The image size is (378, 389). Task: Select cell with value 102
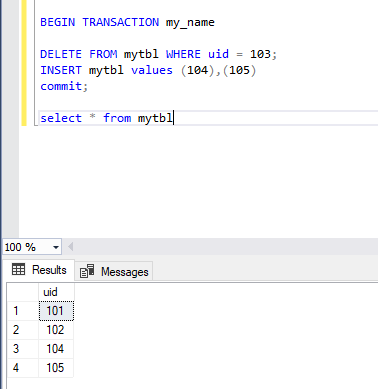click(56, 330)
